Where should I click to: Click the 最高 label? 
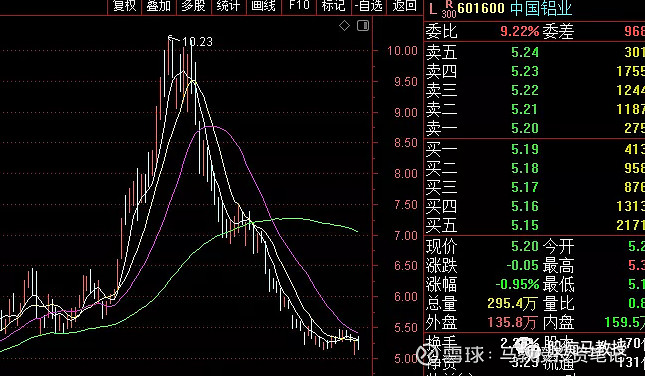click(558, 265)
